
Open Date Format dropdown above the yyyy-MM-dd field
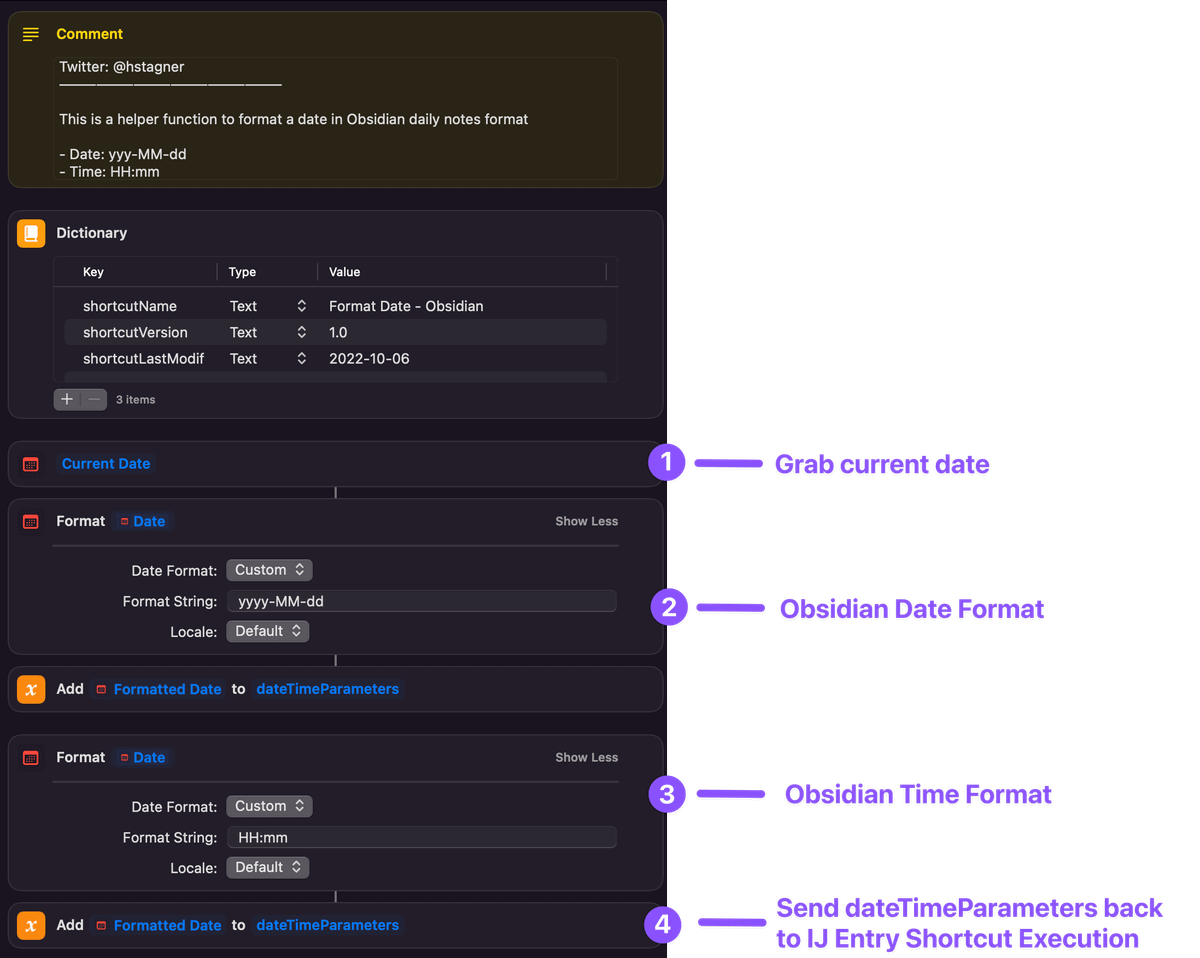pyautogui.click(x=269, y=570)
